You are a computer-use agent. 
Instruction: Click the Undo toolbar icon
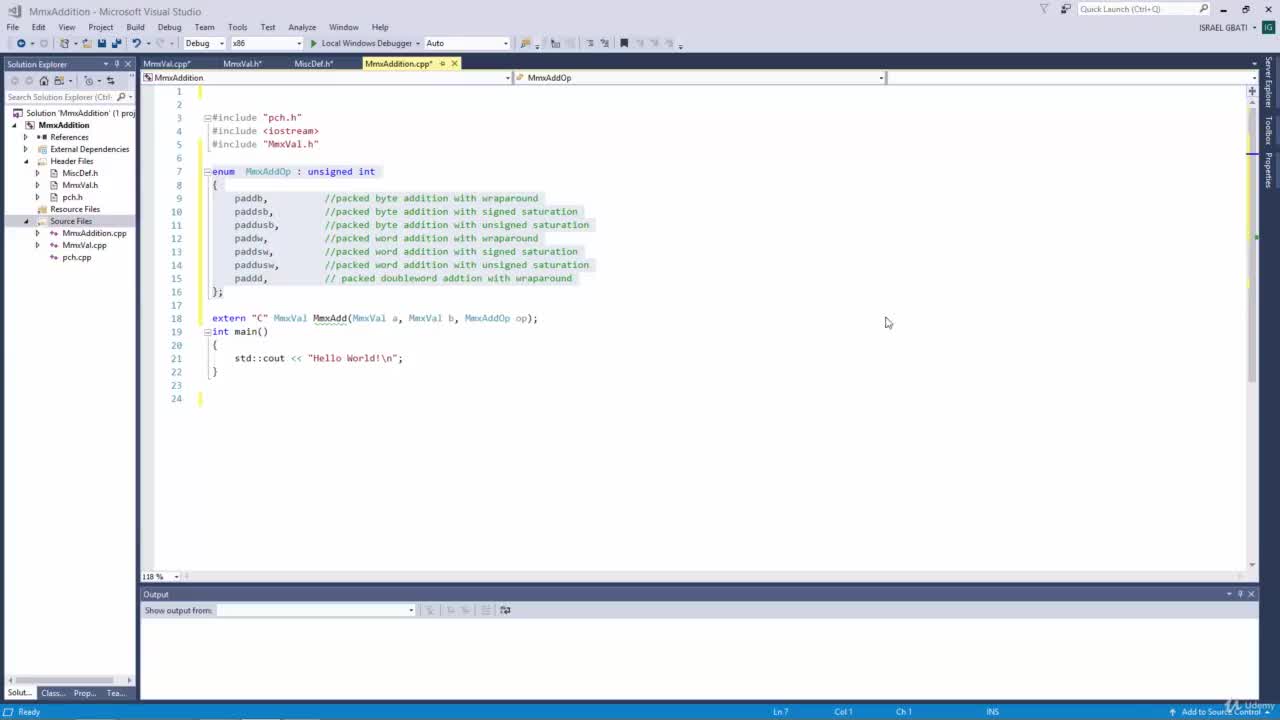136,43
